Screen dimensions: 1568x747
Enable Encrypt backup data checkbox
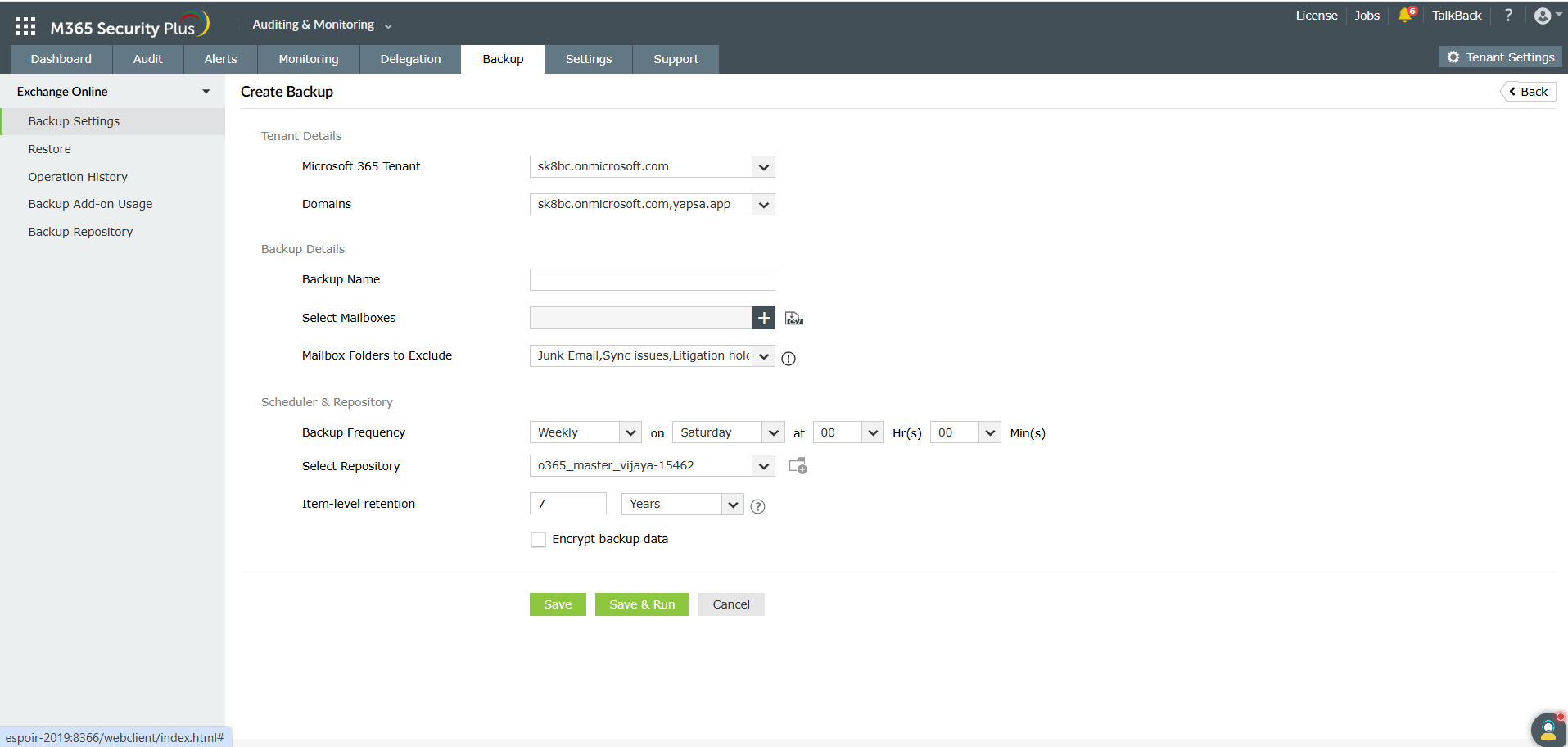(x=538, y=539)
